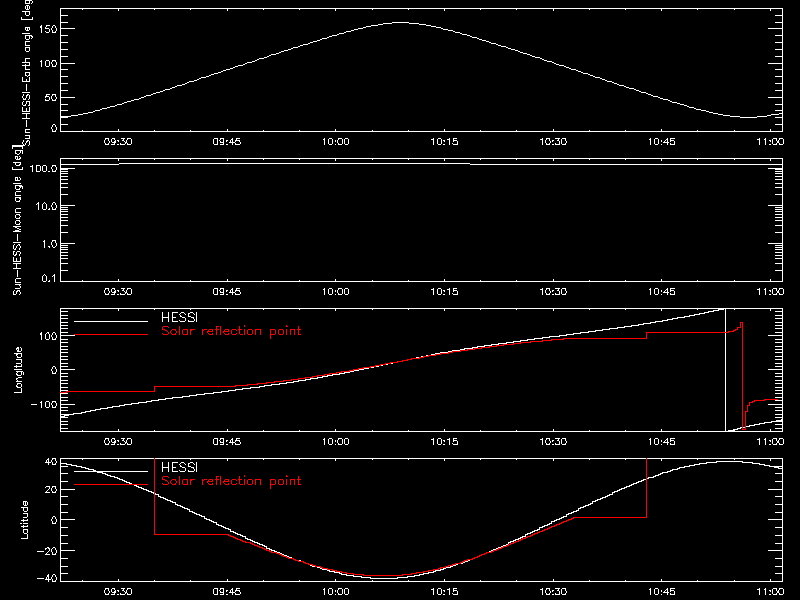The width and height of the screenshot is (800, 600).
Task: Click Solar reflection point legend in Latitude plot
Action: coord(231,481)
